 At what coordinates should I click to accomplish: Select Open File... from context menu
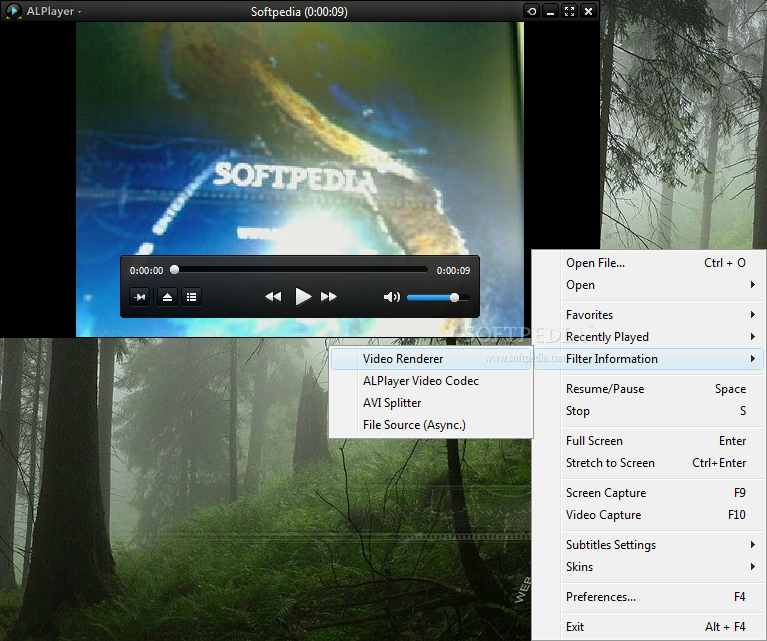click(x=649, y=263)
